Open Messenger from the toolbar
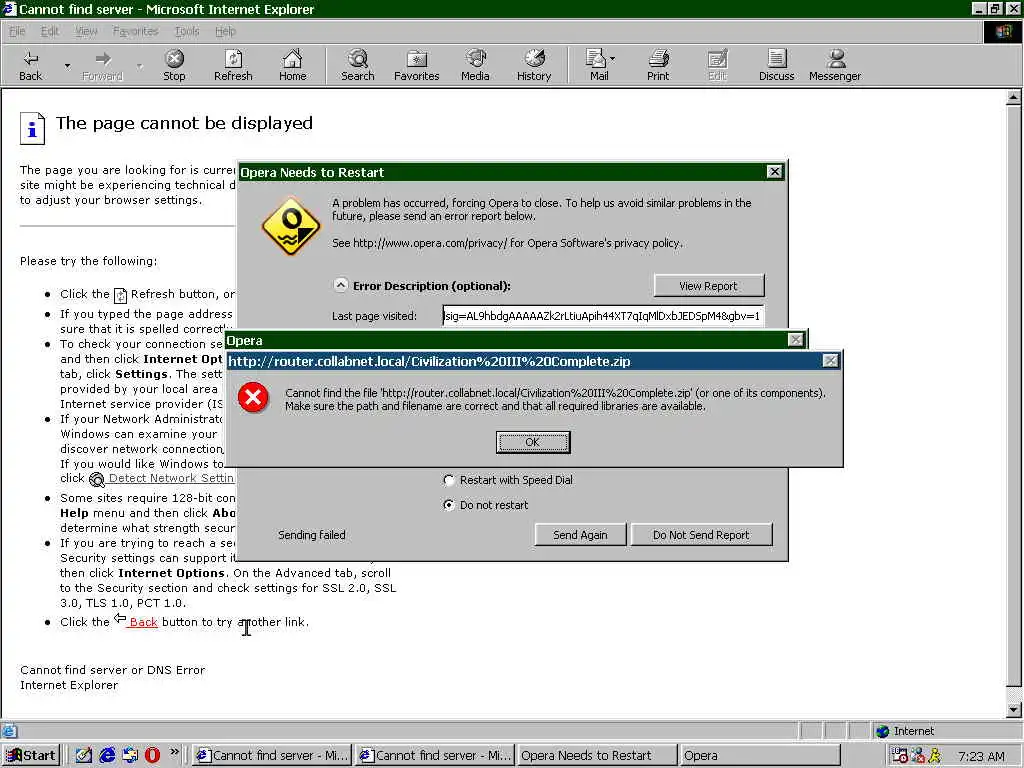1024x768 pixels. [835, 65]
